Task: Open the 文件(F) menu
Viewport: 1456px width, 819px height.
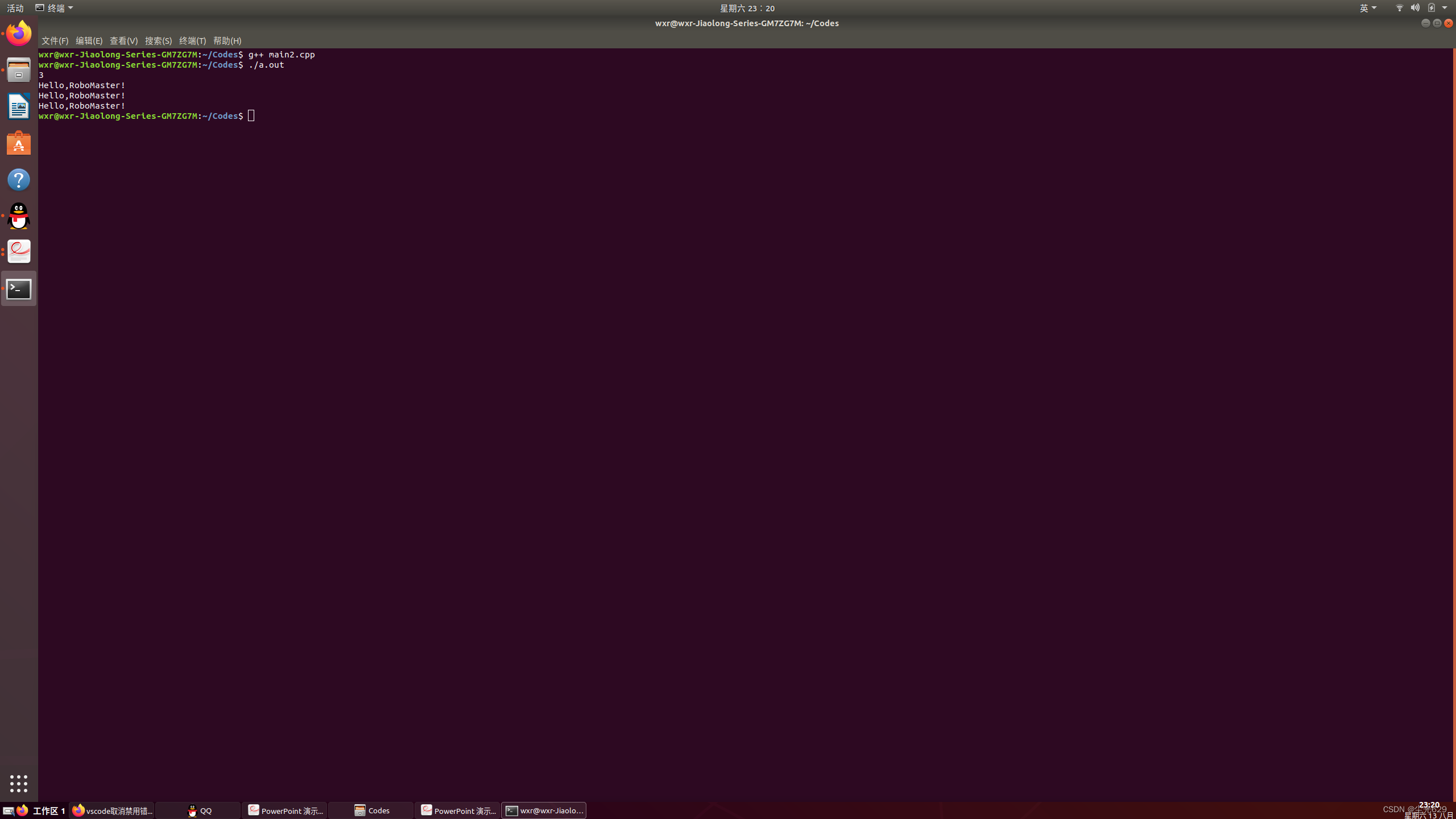Action: 55,41
